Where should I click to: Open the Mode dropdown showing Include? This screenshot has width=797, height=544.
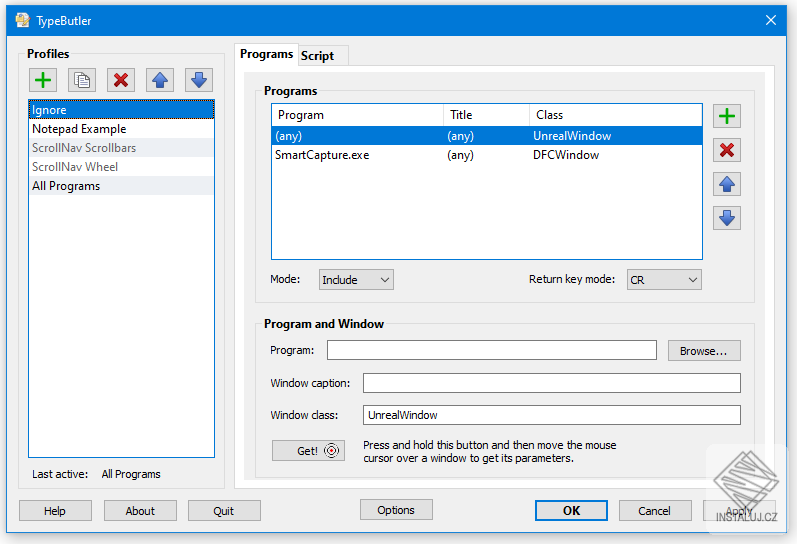click(356, 280)
